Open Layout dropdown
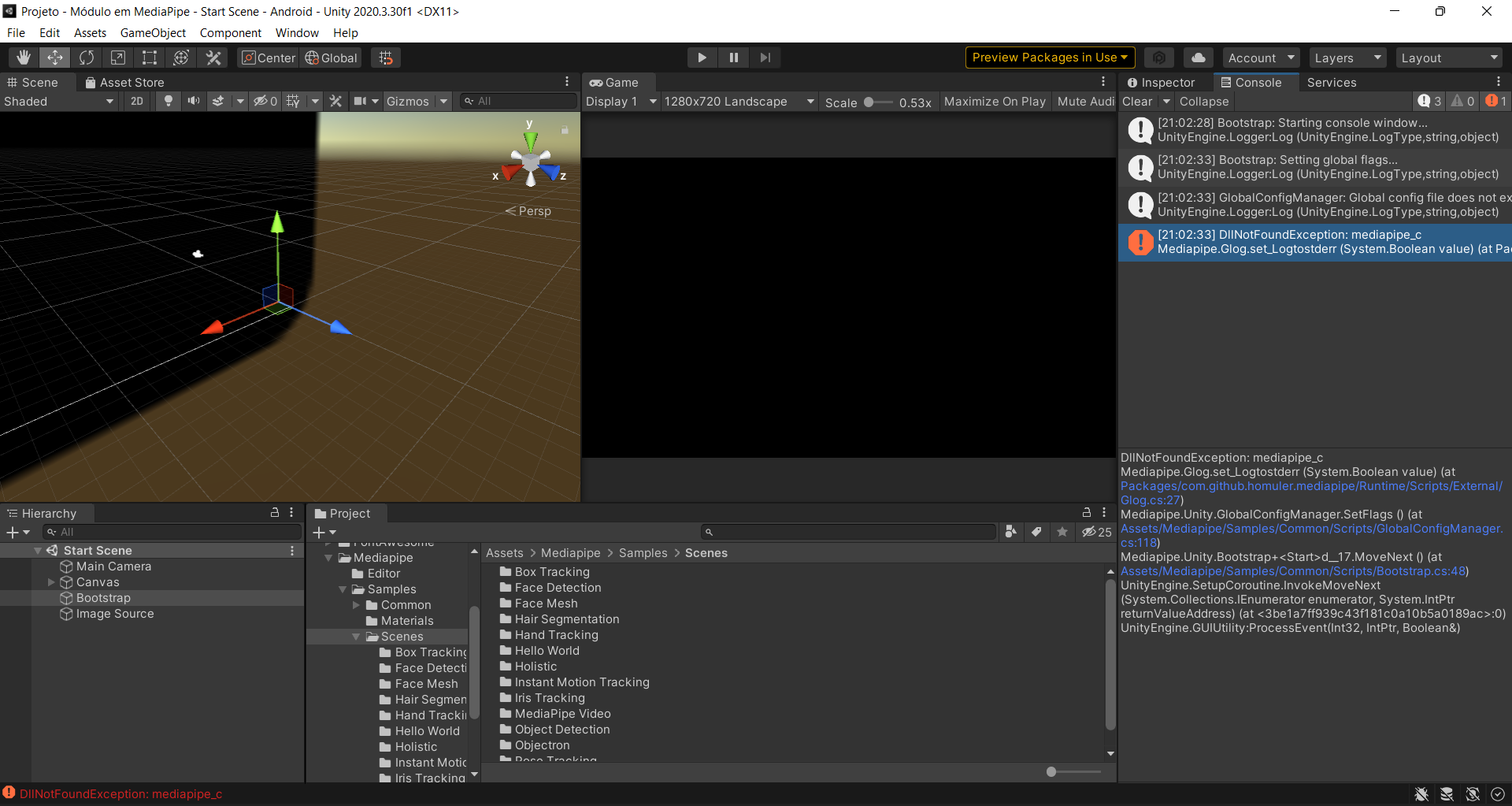1512x806 pixels. tap(1449, 58)
